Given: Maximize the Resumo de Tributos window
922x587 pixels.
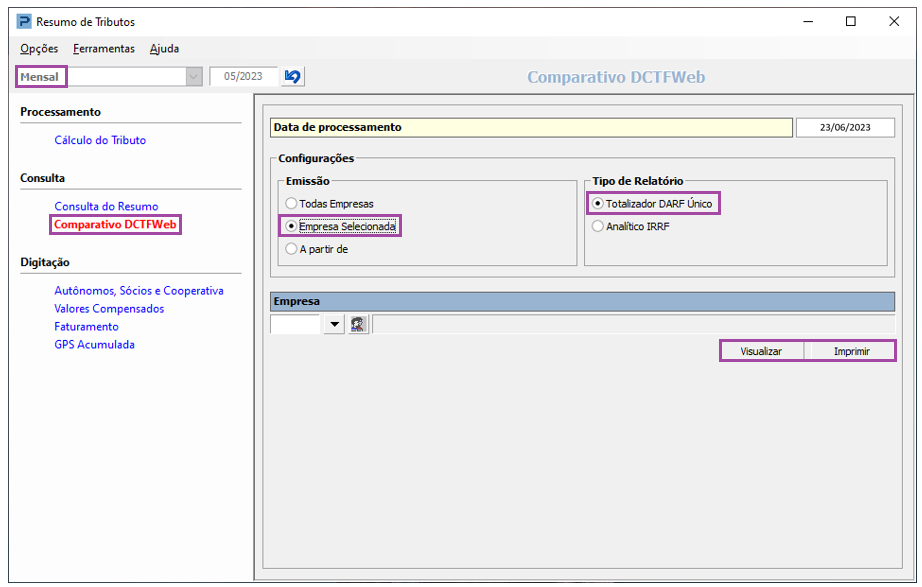Looking at the screenshot, I should click(850, 22).
